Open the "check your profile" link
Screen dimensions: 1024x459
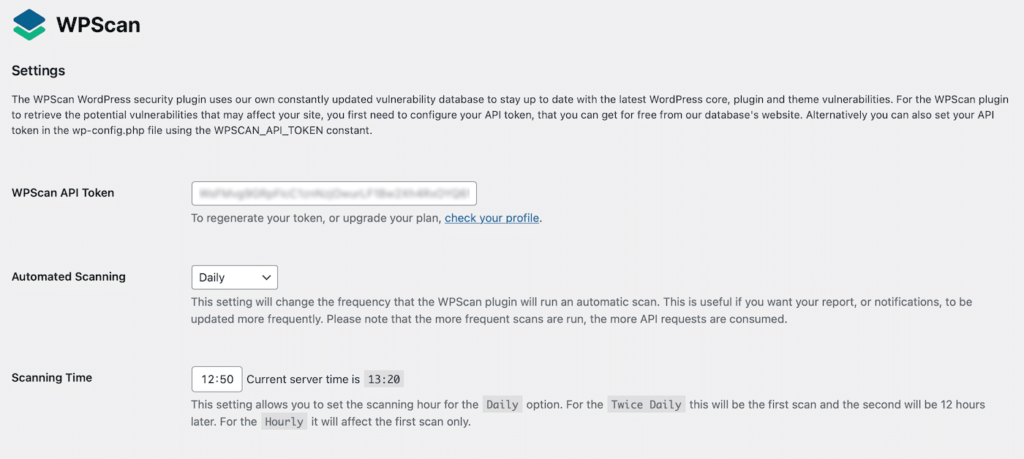pyautogui.click(x=492, y=218)
